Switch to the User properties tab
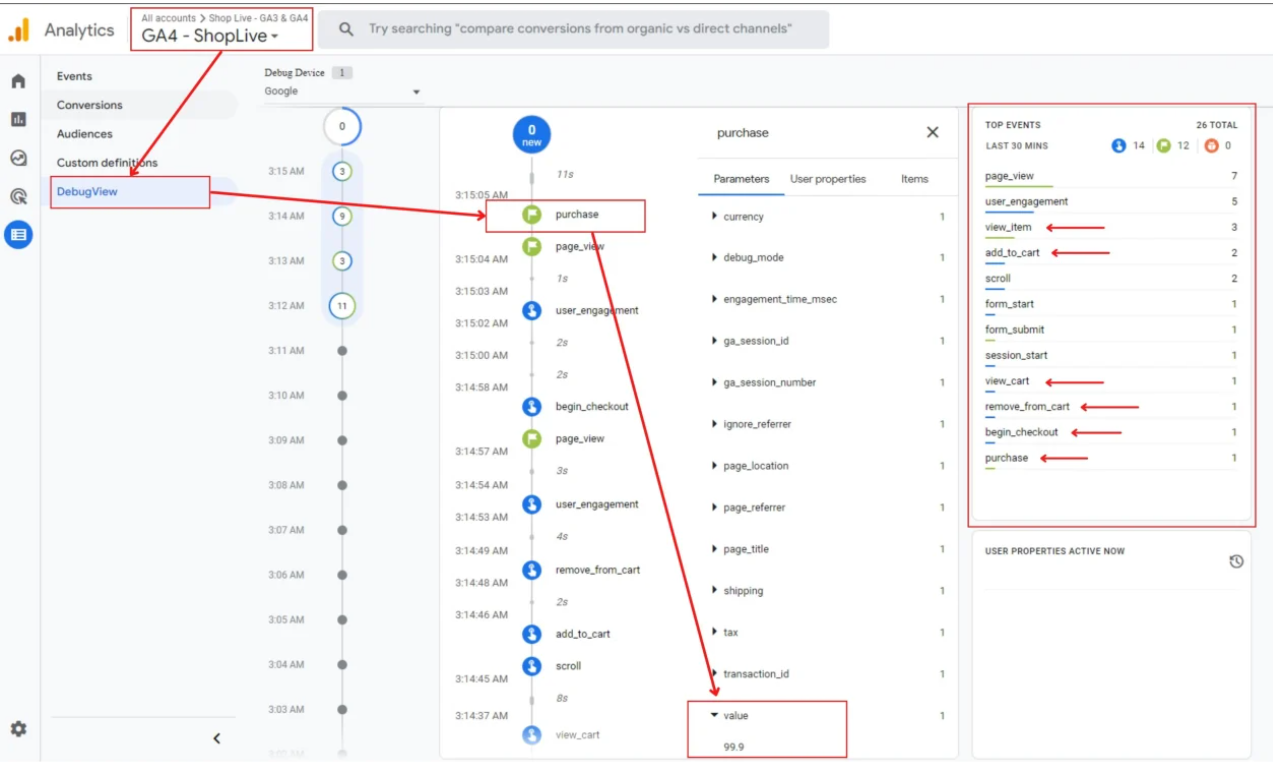This screenshot has width=1273, height=762. click(827, 179)
